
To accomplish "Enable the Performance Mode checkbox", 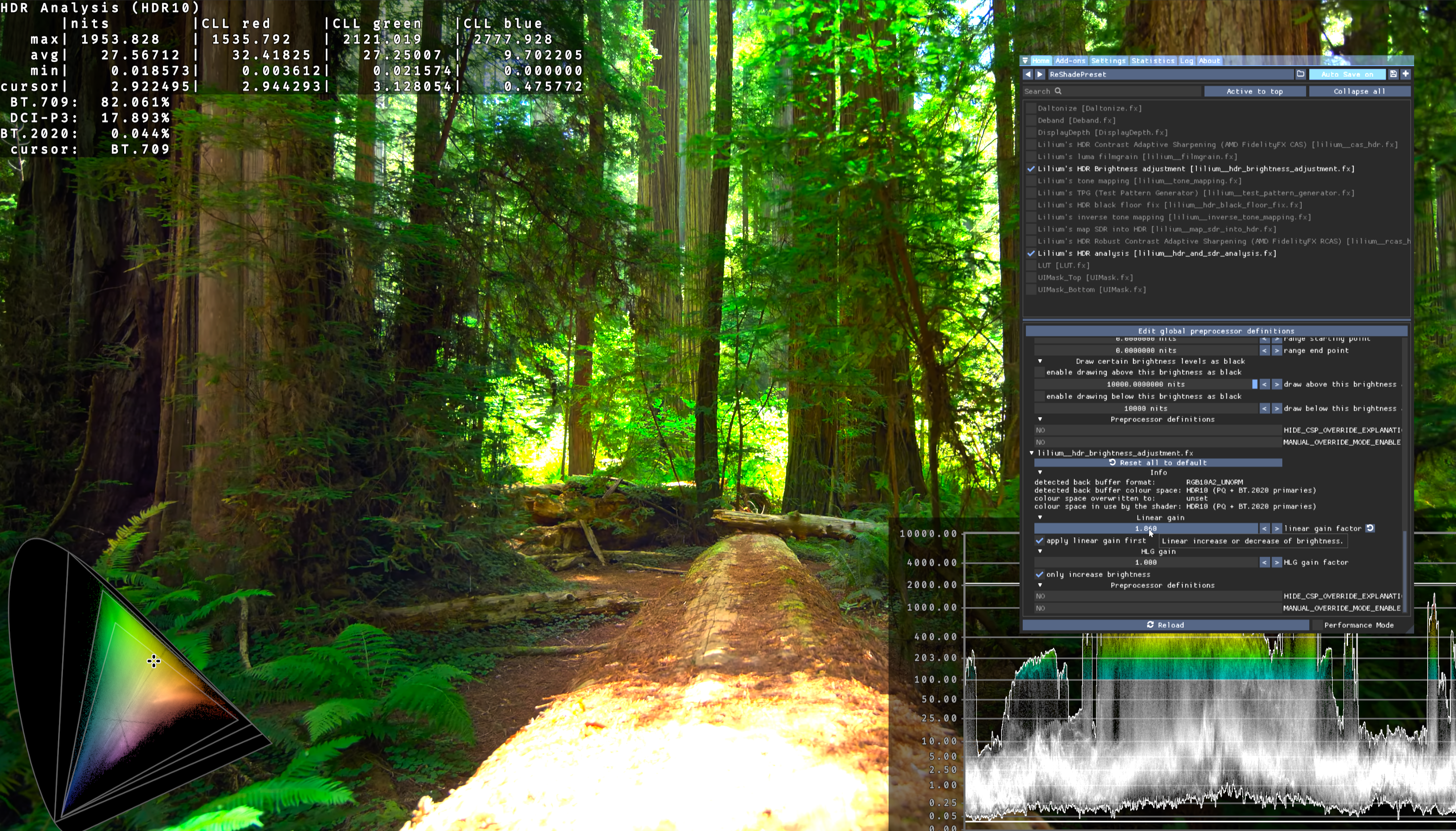I will point(1317,625).
